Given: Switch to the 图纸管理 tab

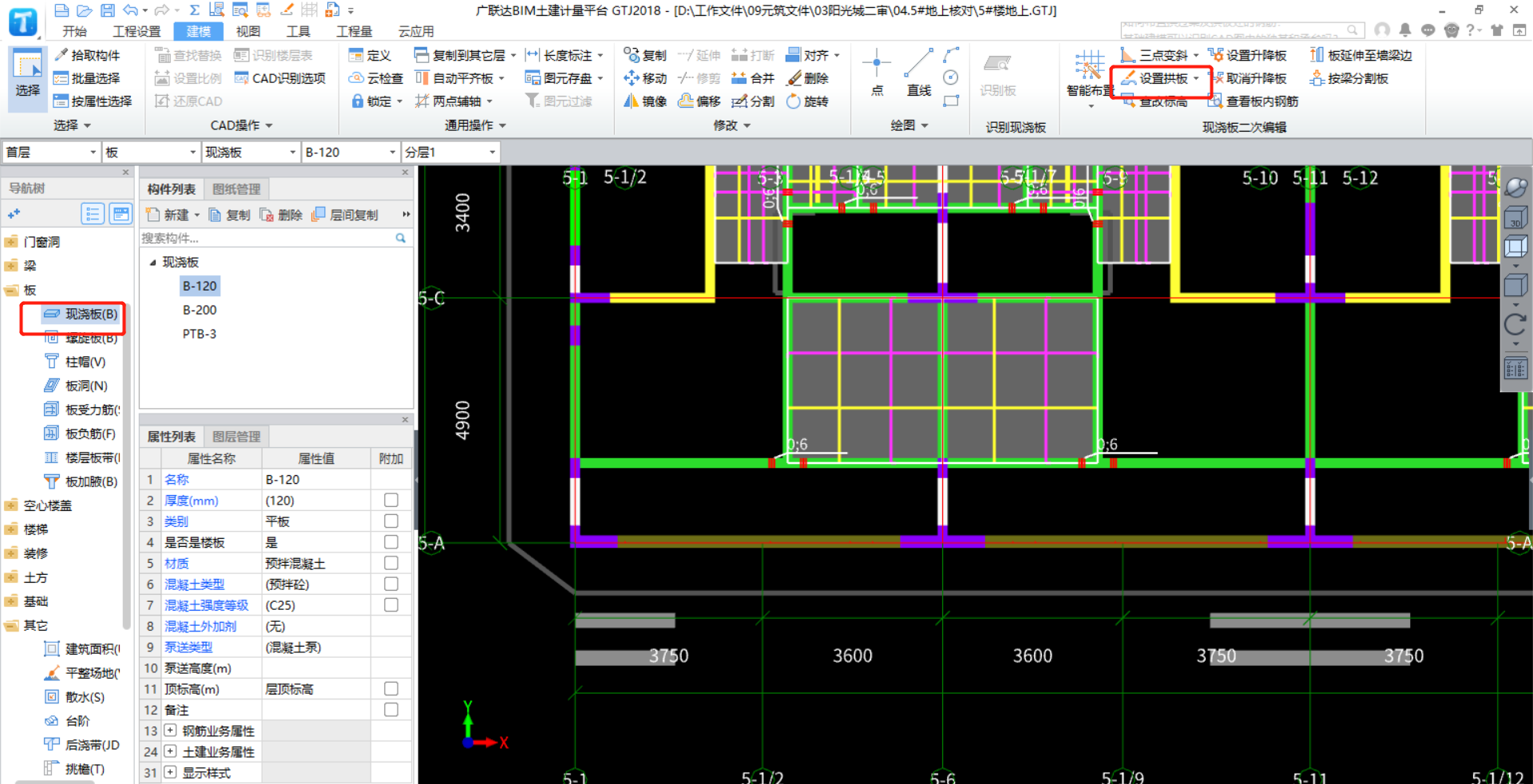Looking at the screenshot, I should click(236, 189).
